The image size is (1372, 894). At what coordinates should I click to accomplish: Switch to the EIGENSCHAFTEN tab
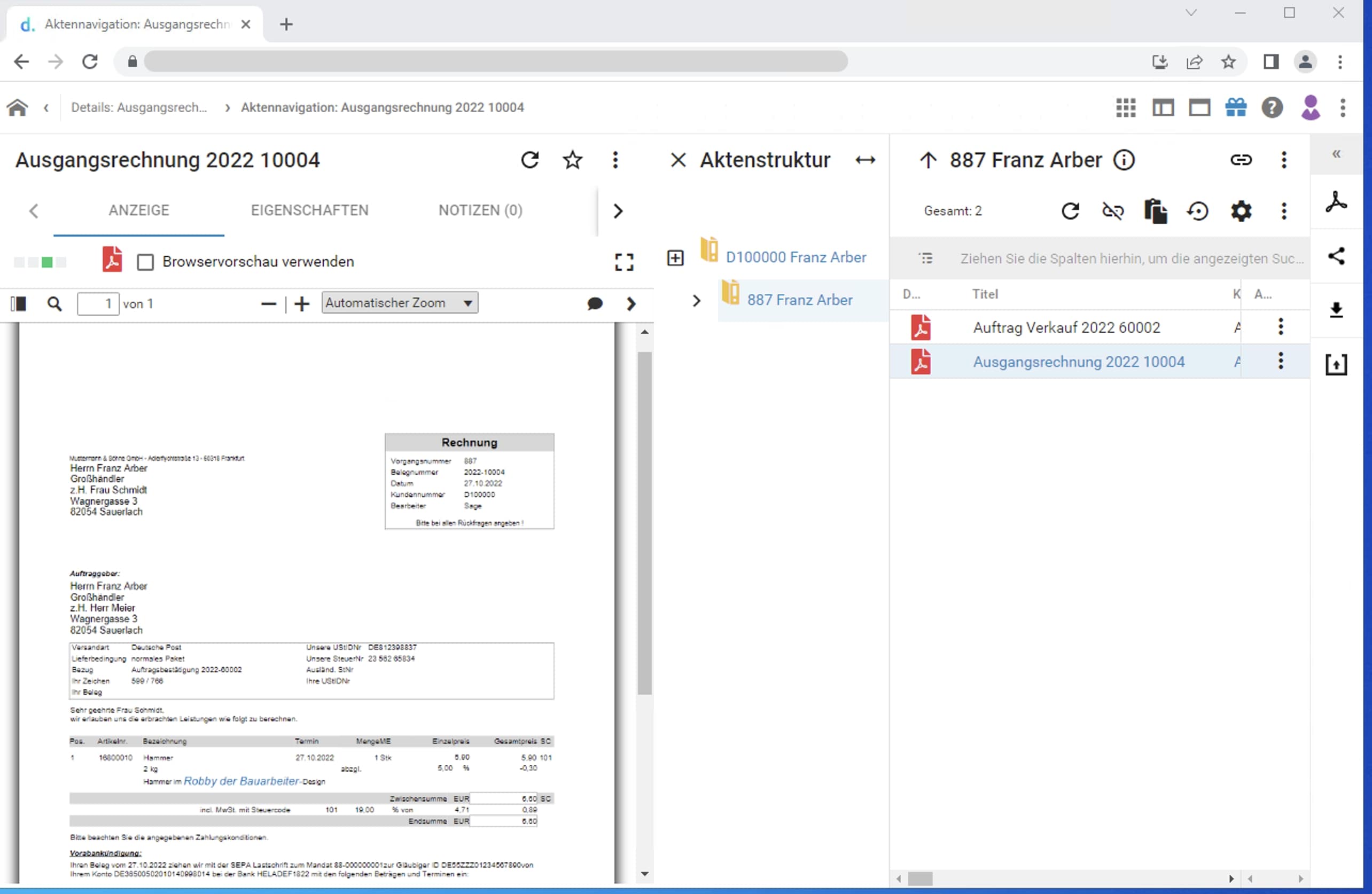click(x=309, y=210)
